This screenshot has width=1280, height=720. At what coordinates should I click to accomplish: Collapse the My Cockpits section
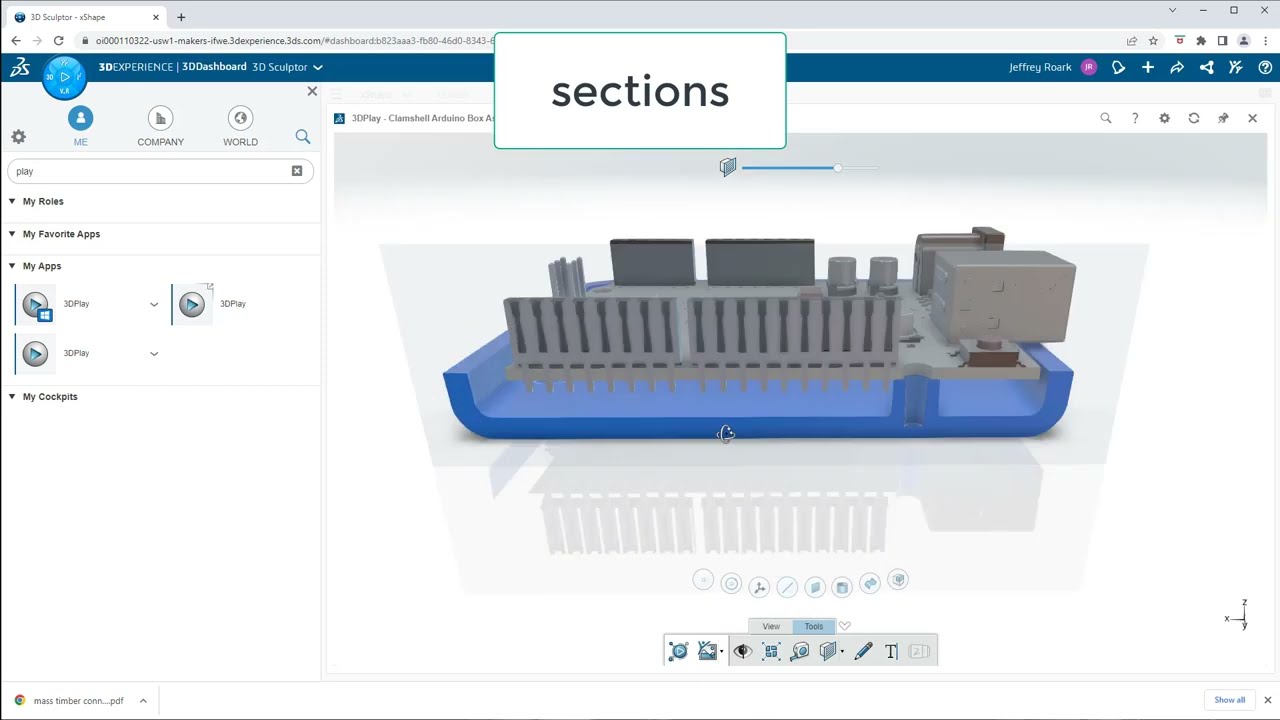coord(12,397)
